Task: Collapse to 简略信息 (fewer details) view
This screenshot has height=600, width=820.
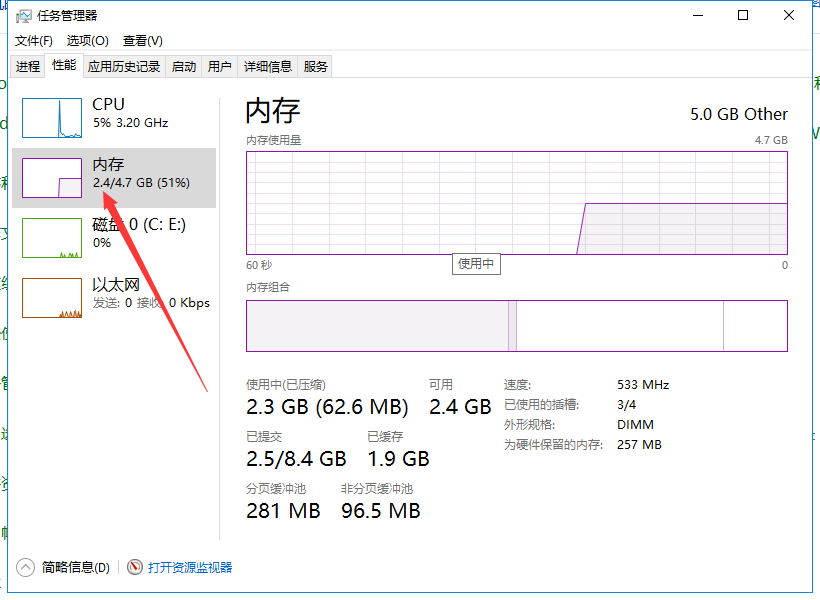Action: pyautogui.click(x=60, y=567)
